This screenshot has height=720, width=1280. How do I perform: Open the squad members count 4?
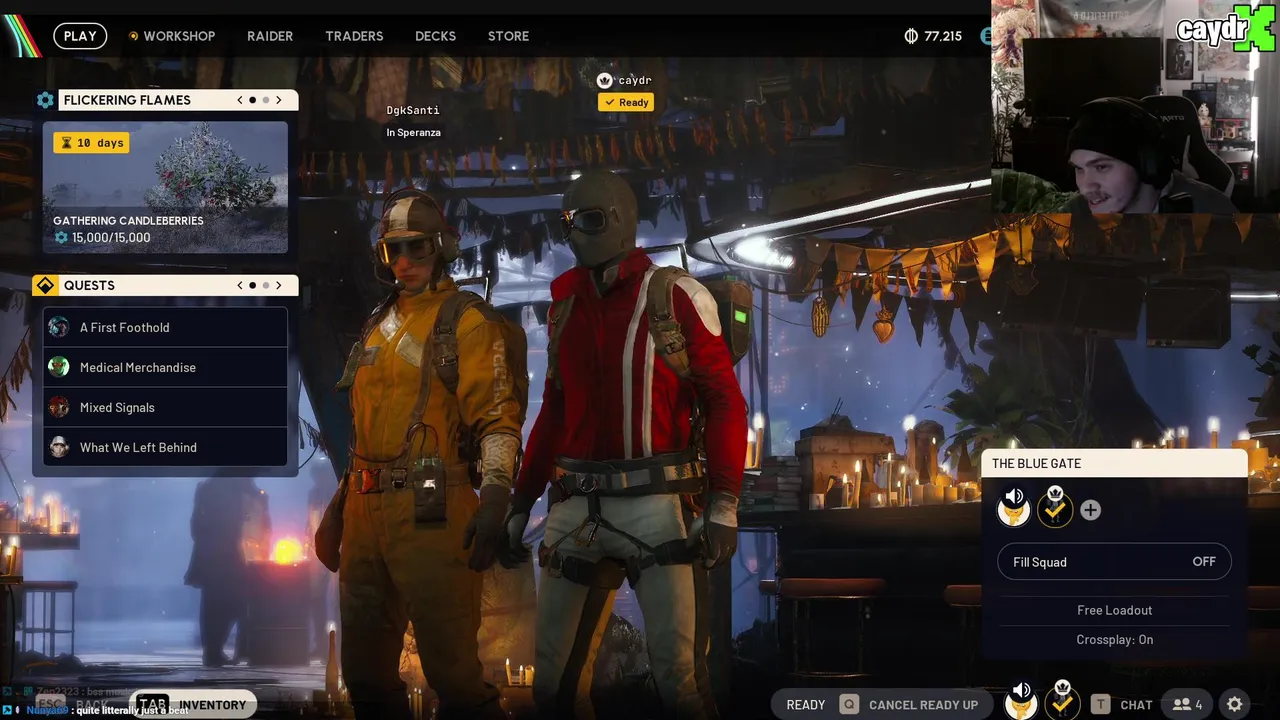pos(1187,705)
